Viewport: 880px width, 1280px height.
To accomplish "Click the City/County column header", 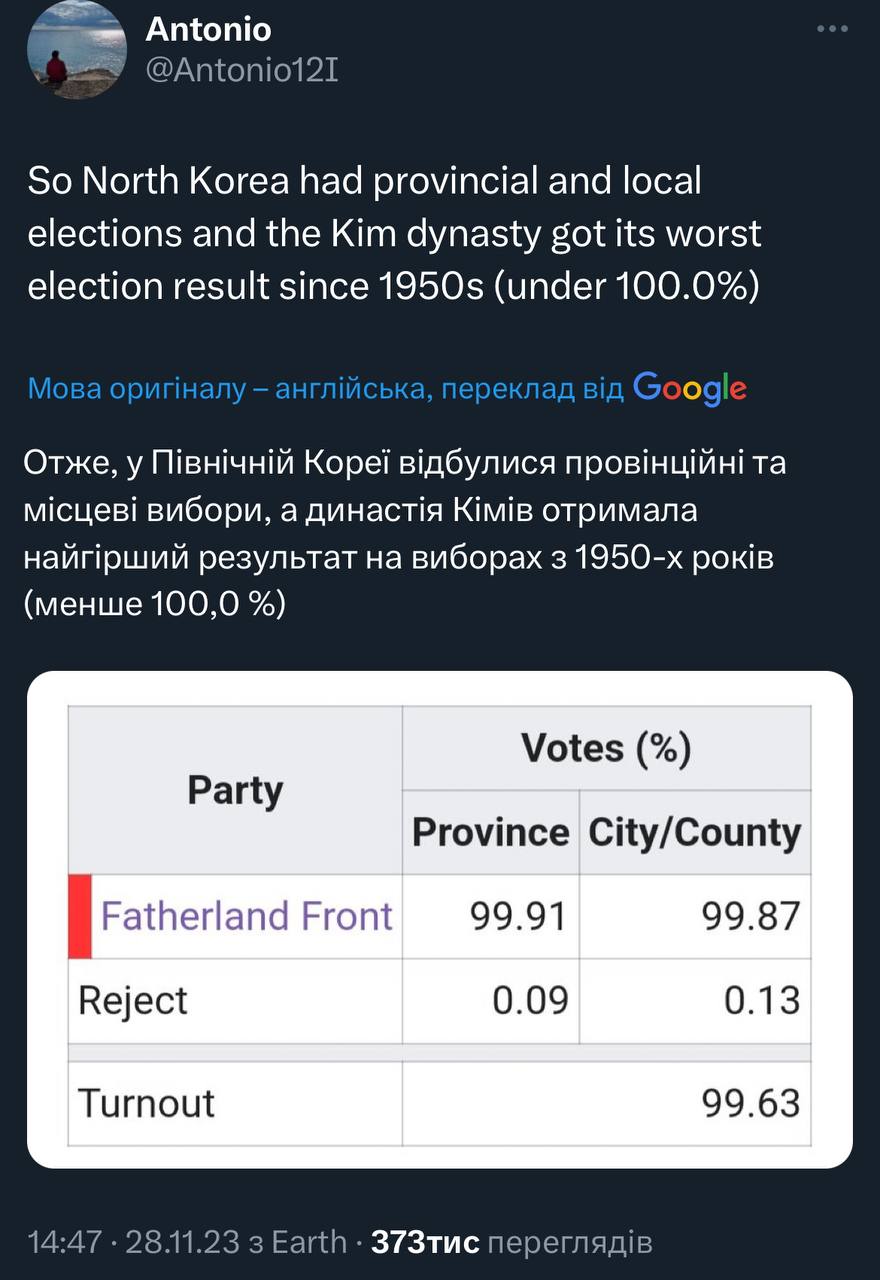I will 695,832.
